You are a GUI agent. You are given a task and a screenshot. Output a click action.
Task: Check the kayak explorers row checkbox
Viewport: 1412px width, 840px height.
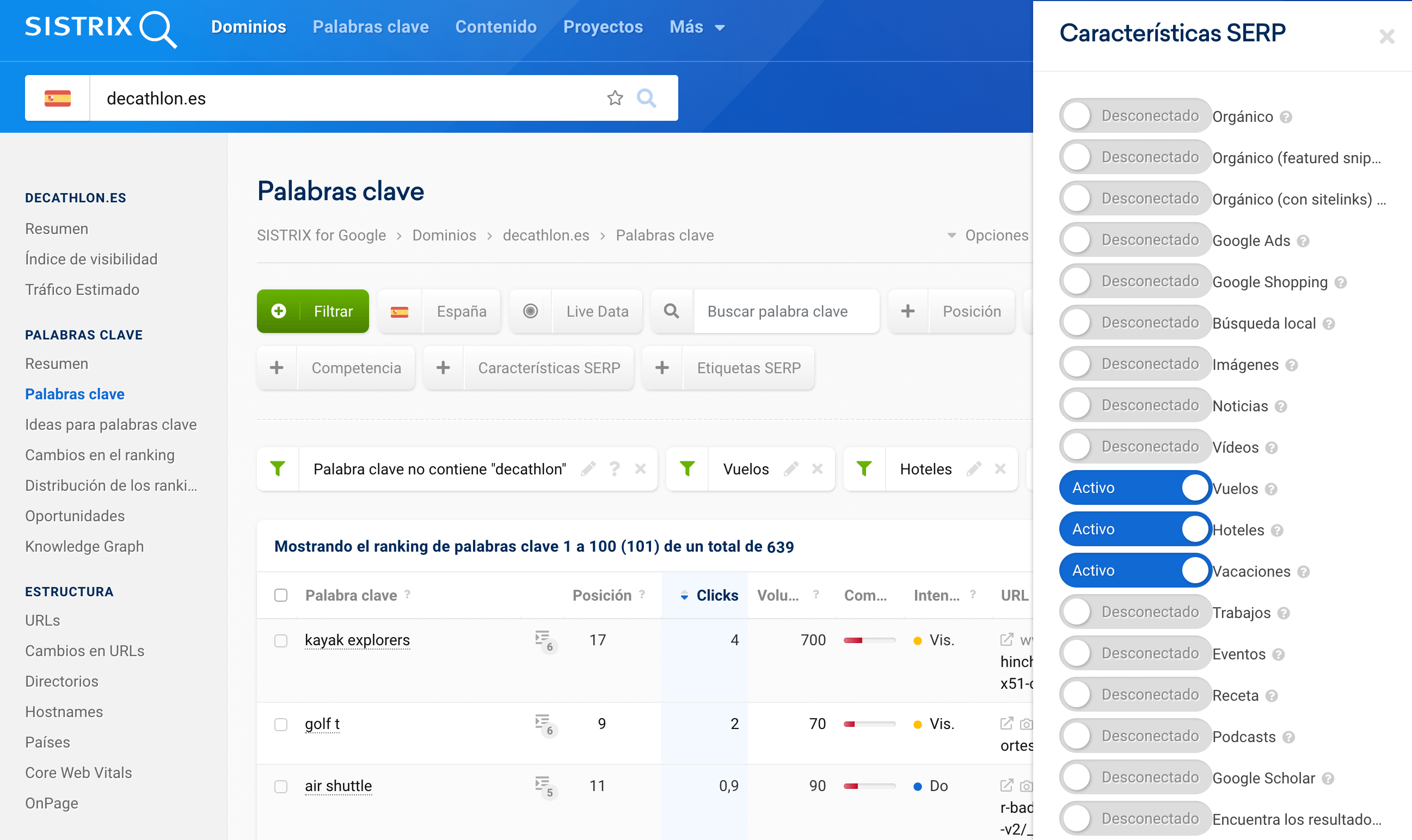281,640
